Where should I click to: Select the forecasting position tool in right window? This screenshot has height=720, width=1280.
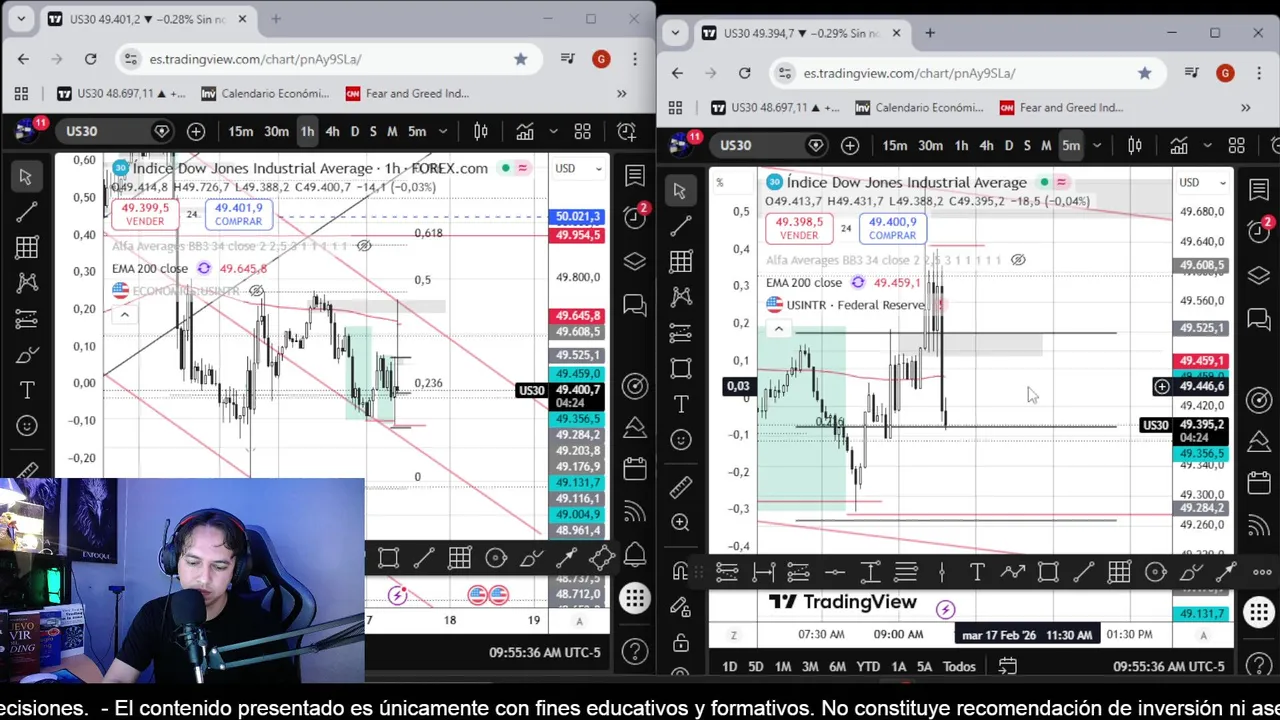coord(681,332)
